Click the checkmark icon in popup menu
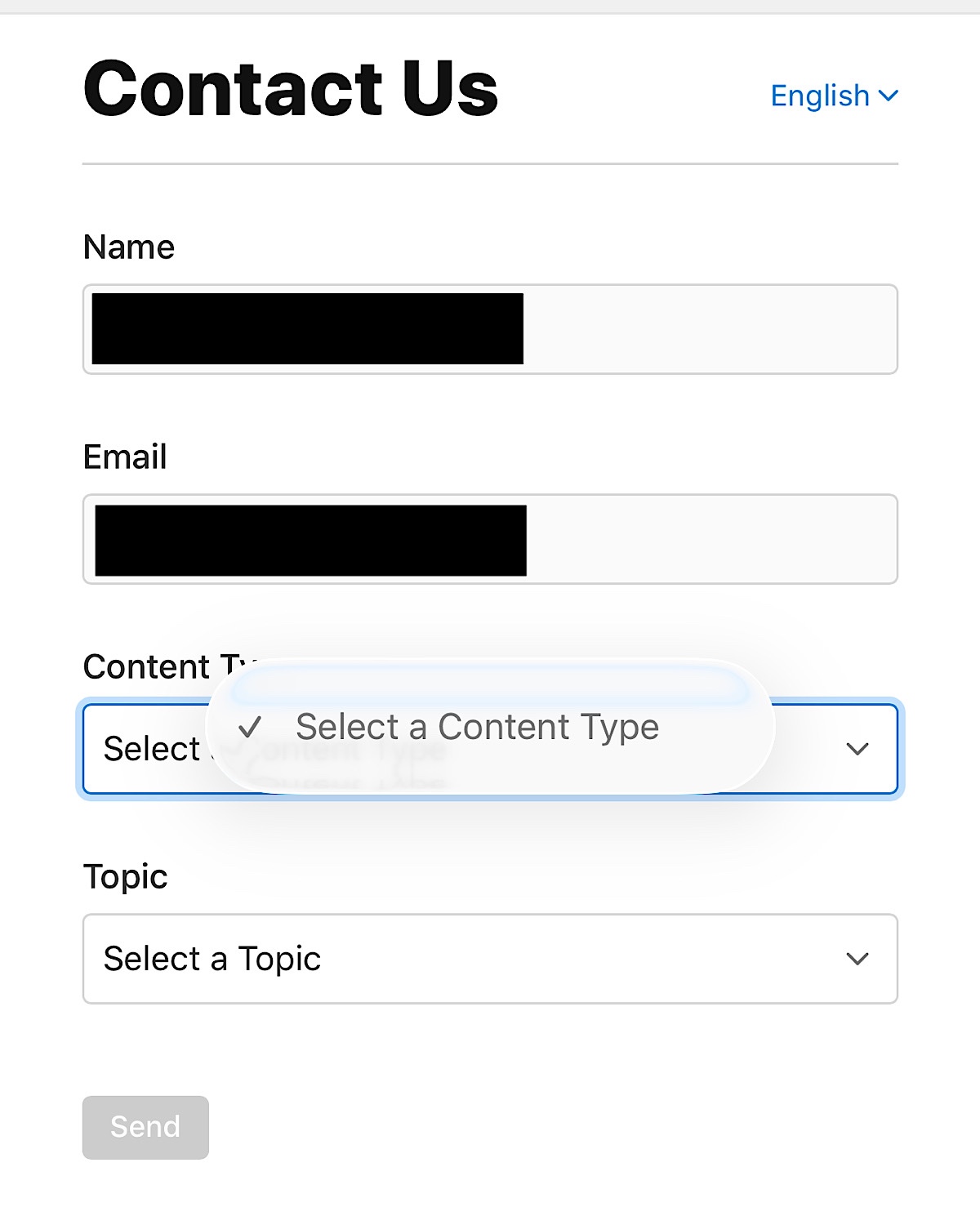Screen dimensions: 980x1225 (x=250, y=727)
